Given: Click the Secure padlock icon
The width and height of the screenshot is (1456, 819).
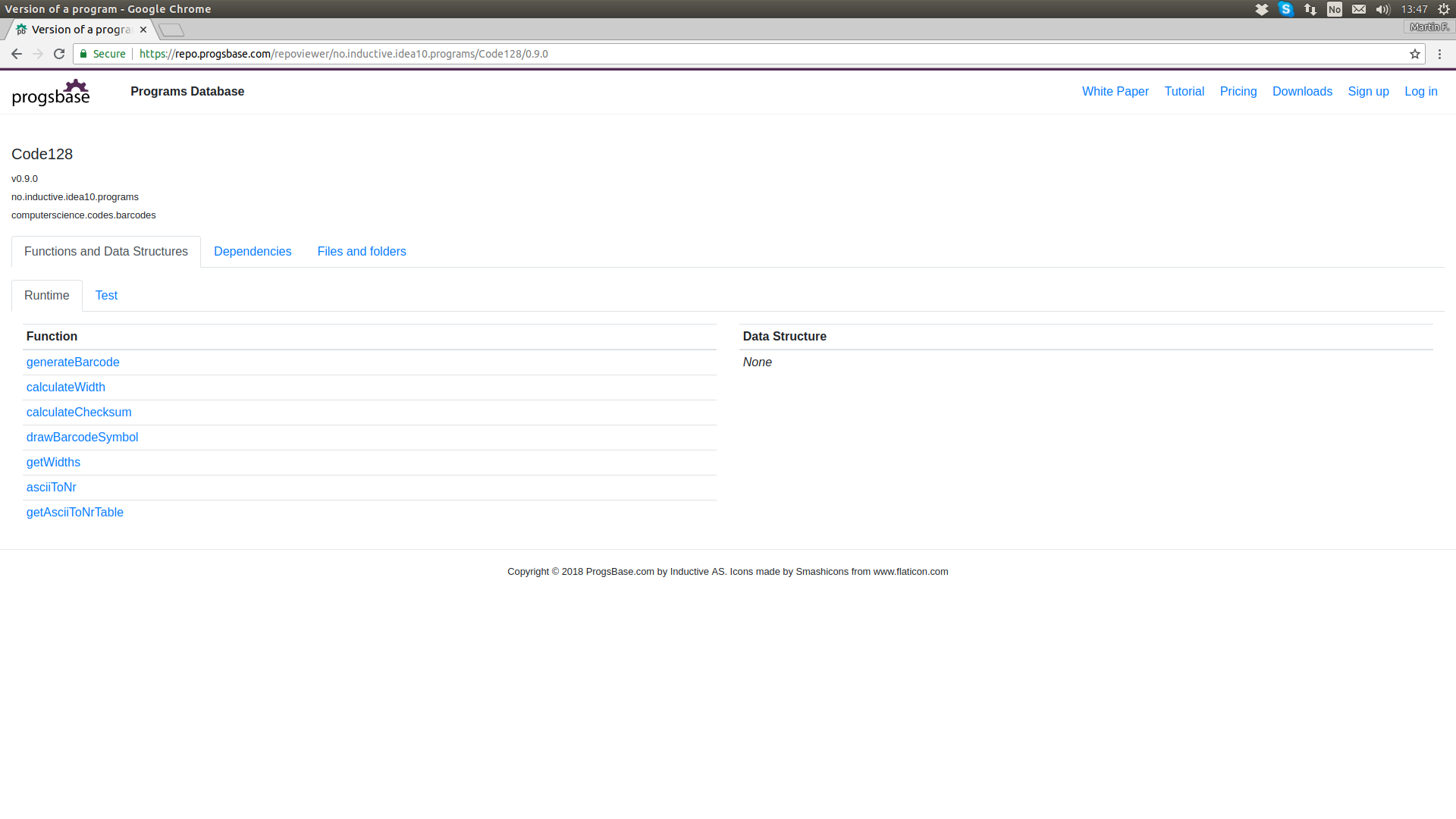Looking at the screenshot, I should tap(83, 54).
